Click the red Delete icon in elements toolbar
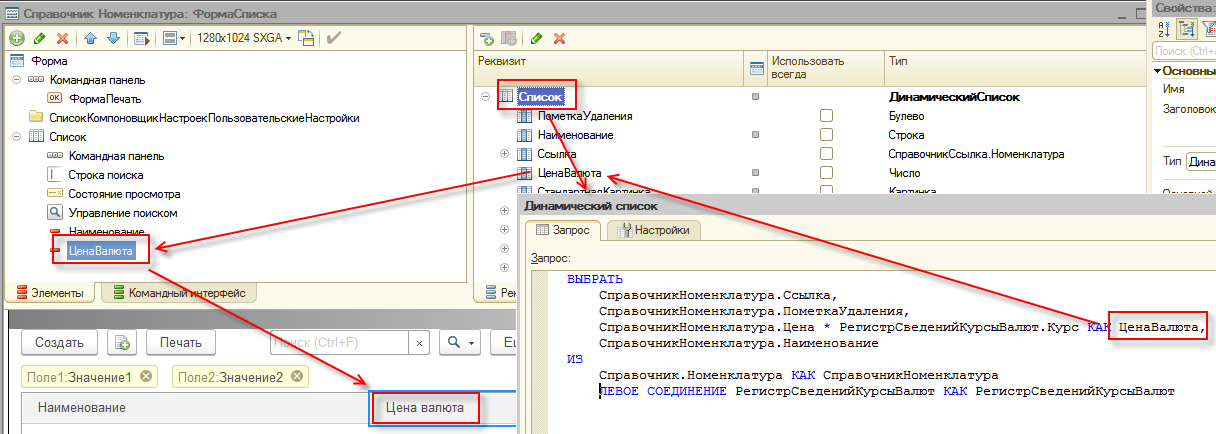Image resolution: width=1216 pixels, height=434 pixels. [x=62, y=38]
